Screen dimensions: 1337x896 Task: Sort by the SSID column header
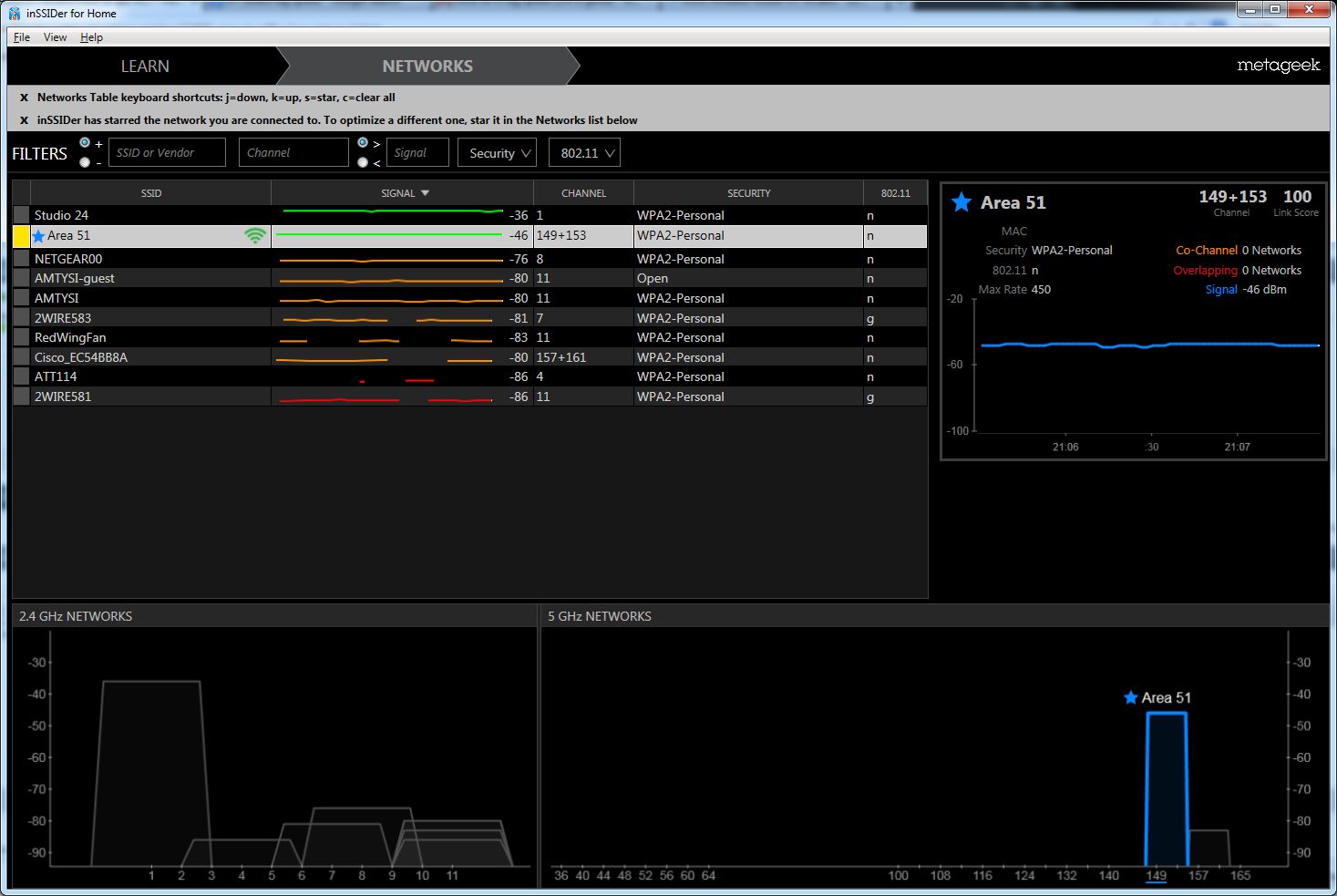151,193
